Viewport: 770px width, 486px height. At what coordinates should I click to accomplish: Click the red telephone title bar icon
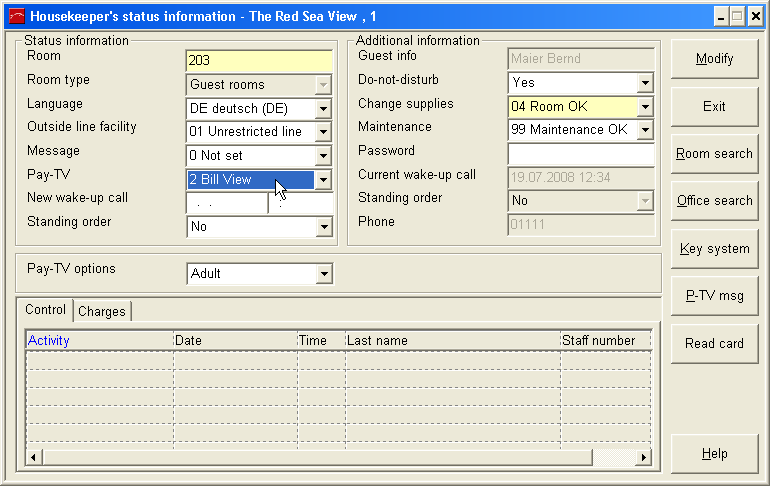pos(16,16)
